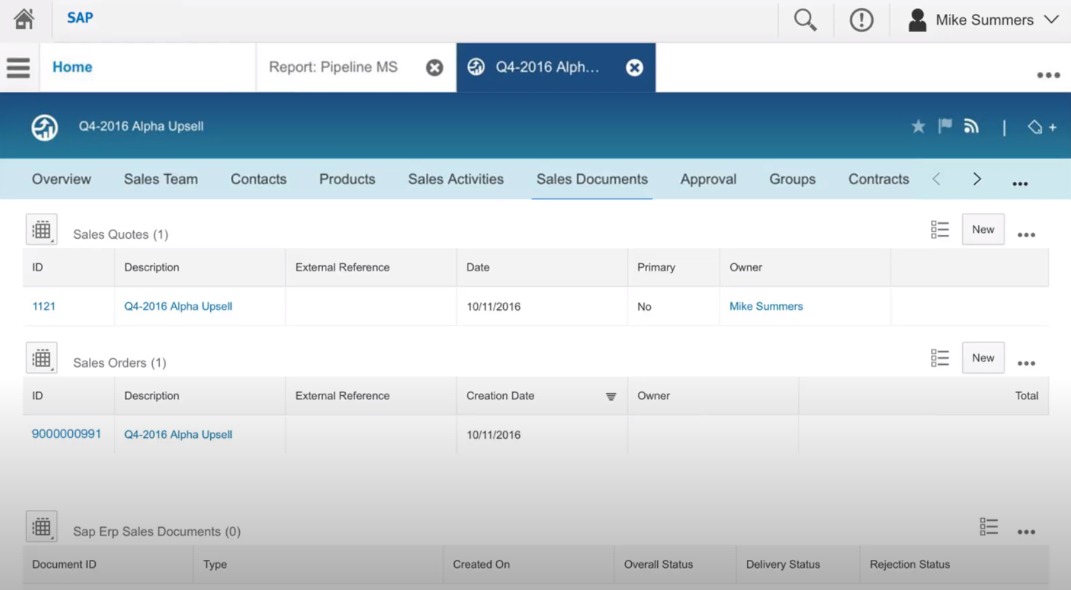Open global search with the magnifier icon
The image size is (1071, 590).
[805, 19]
